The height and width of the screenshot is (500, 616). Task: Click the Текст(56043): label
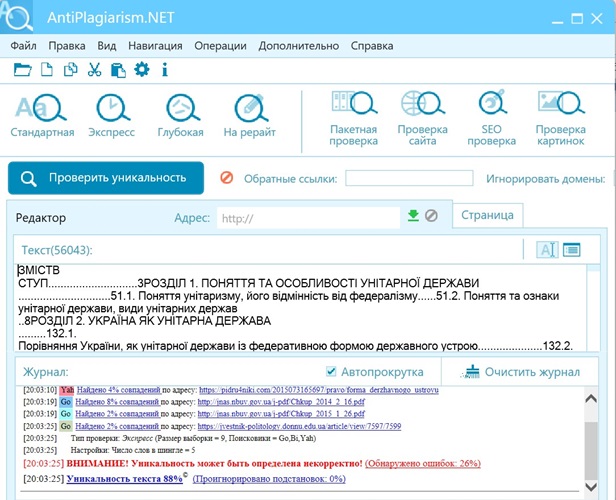click(x=57, y=250)
